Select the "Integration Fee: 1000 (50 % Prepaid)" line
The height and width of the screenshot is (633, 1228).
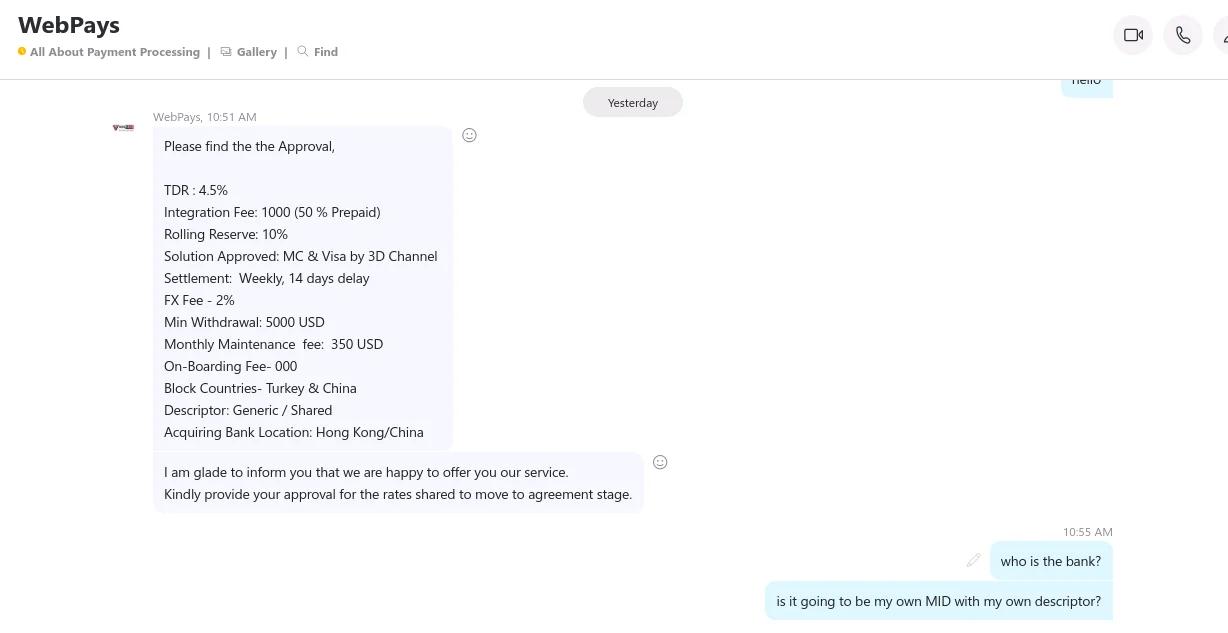(272, 212)
